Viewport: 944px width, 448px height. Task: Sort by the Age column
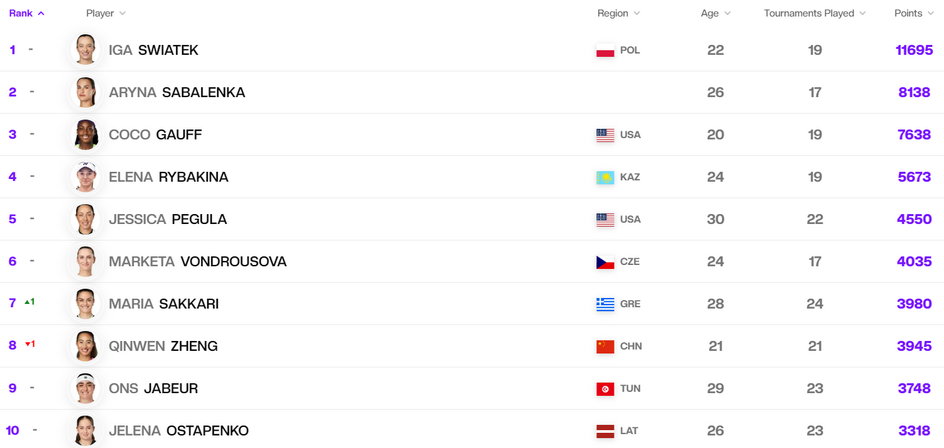point(716,13)
